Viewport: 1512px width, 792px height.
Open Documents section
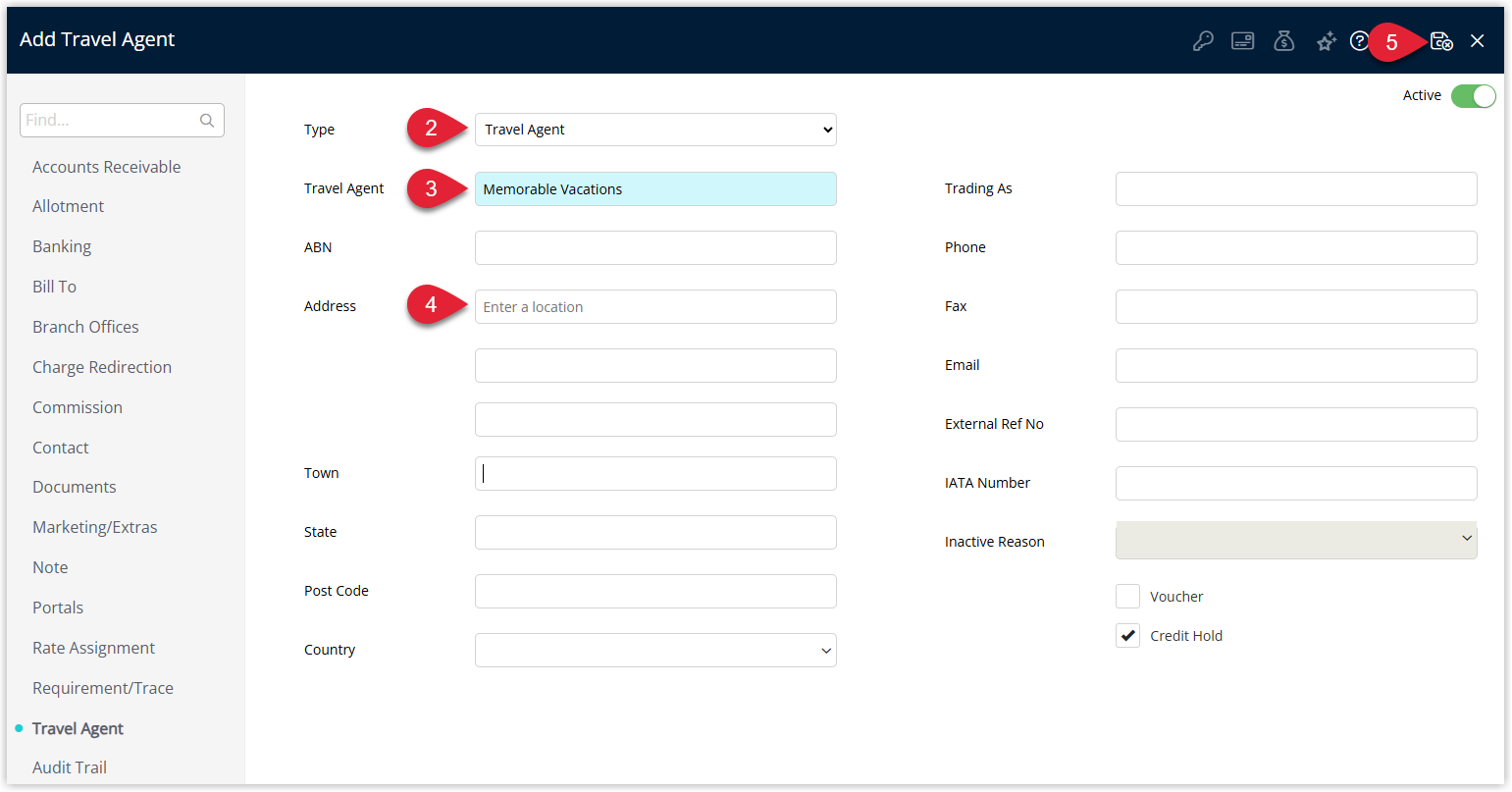(75, 487)
